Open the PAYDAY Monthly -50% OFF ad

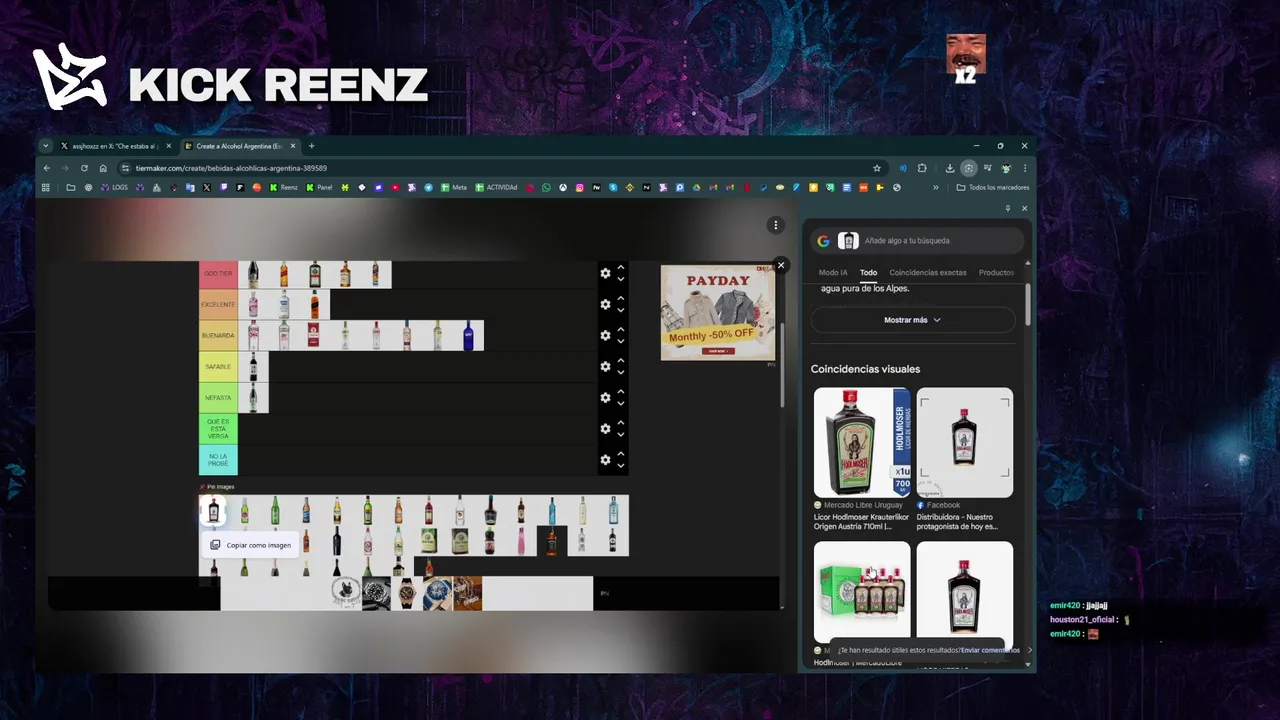718,312
